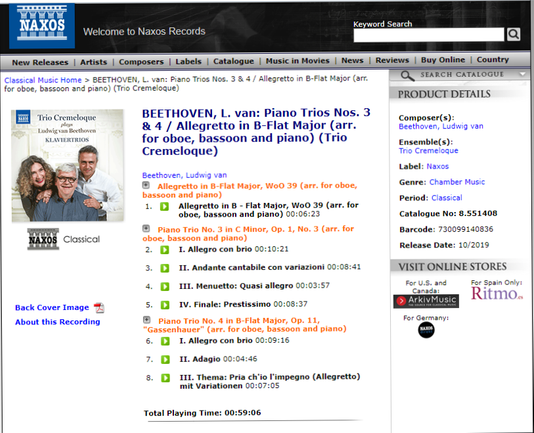Open the Naxos Direct logo for Germany
This screenshot has height=433, width=534.
pos(426,330)
